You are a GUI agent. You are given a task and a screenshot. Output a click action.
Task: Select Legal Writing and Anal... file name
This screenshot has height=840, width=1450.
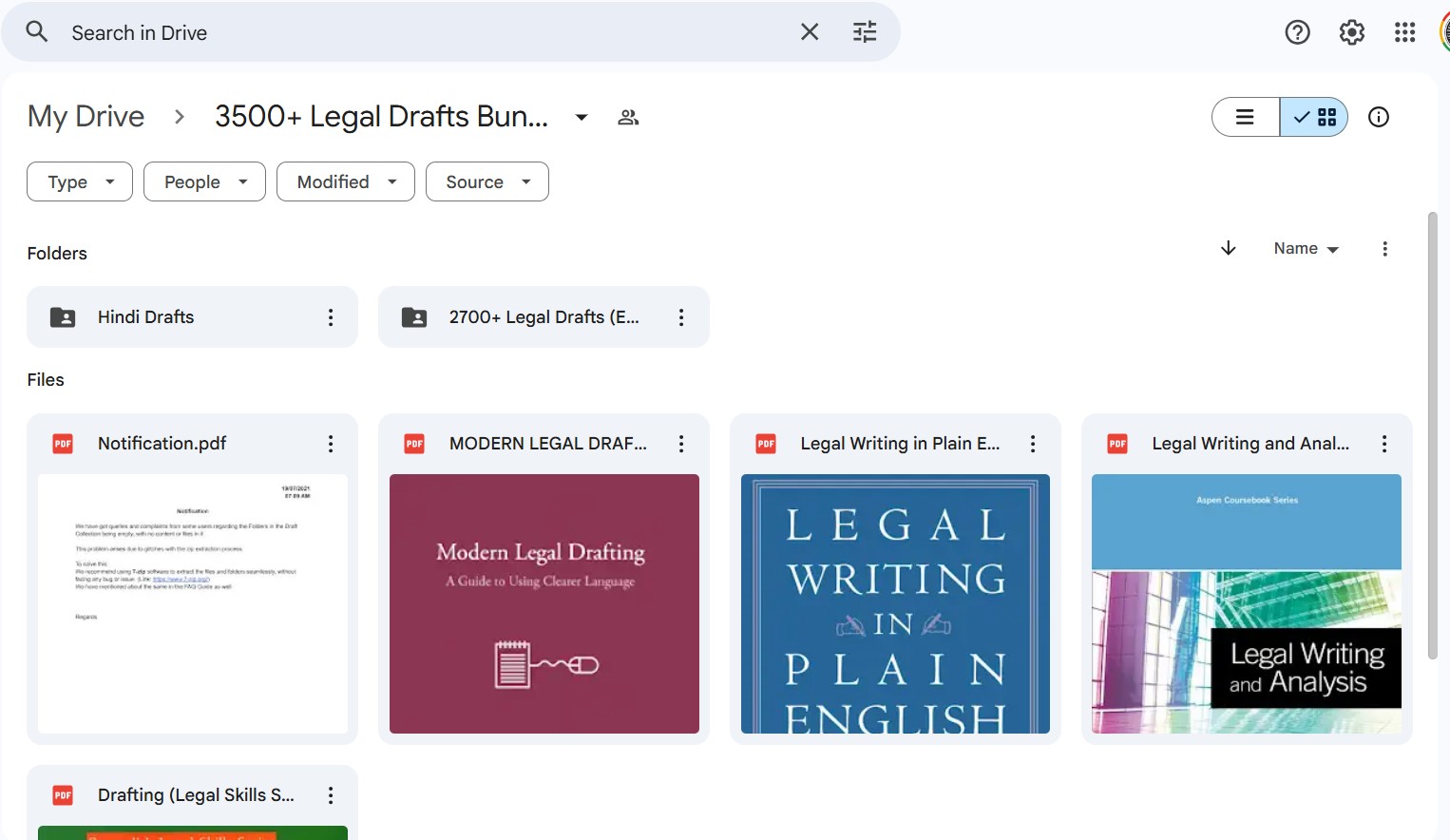1250,444
